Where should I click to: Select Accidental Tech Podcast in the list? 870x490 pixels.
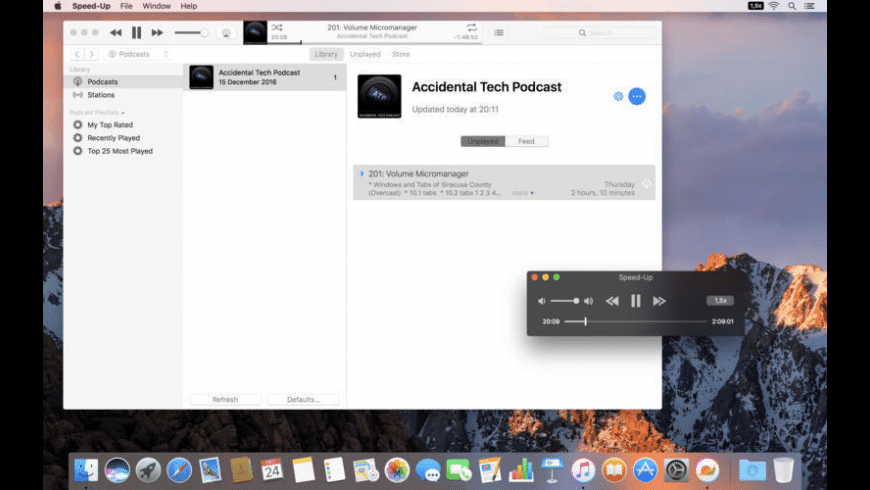[x=265, y=77]
